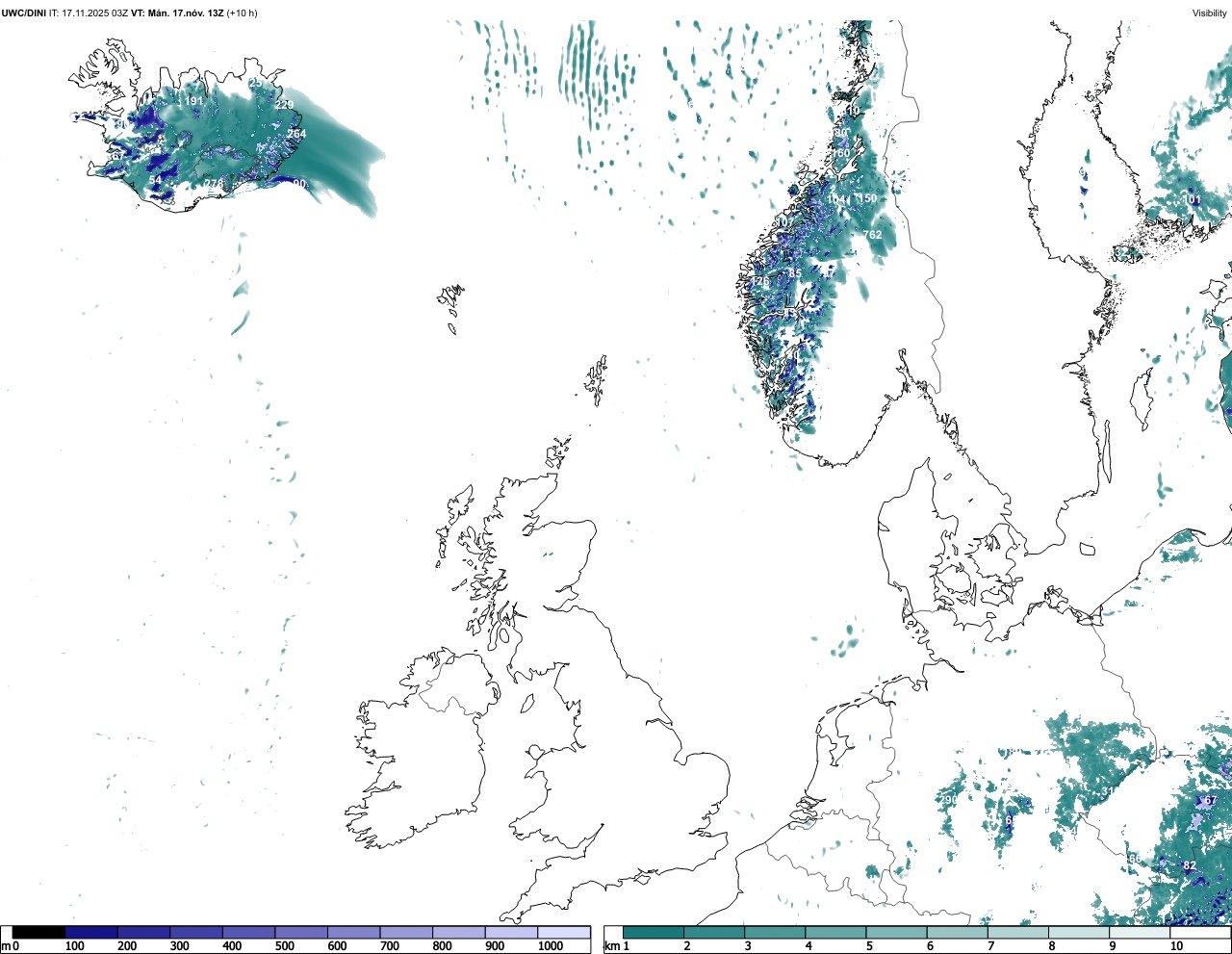Click the 500 label on the metre scale
This screenshot has height=954, width=1232.
284,946
